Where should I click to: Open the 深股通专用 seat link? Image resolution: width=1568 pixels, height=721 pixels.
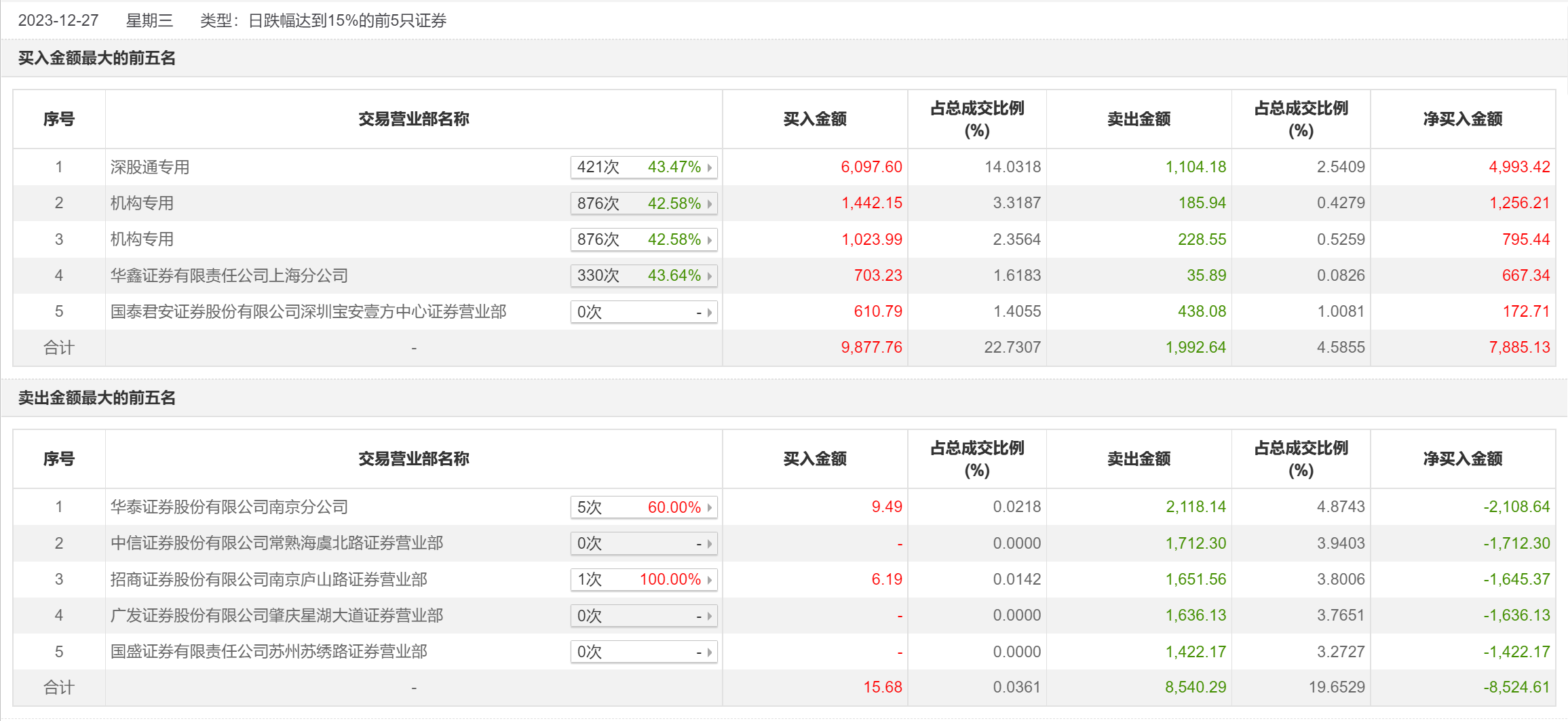(x=150, y=168)
